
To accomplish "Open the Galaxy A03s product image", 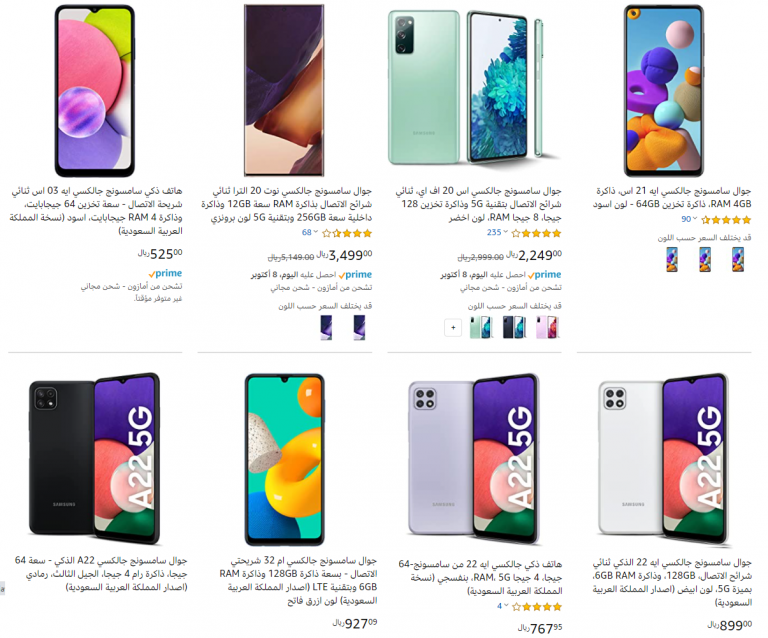I will coord(95,91).
